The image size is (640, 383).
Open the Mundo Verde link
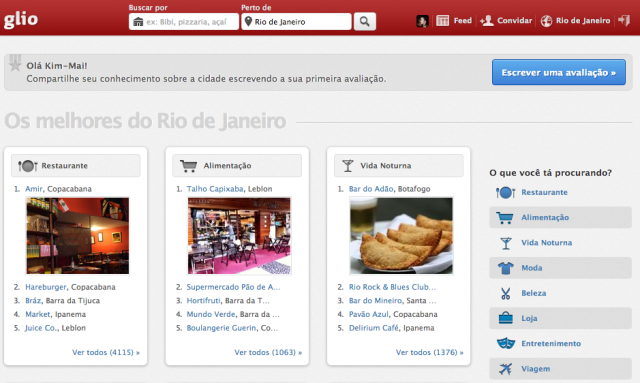tap(211, 314)
